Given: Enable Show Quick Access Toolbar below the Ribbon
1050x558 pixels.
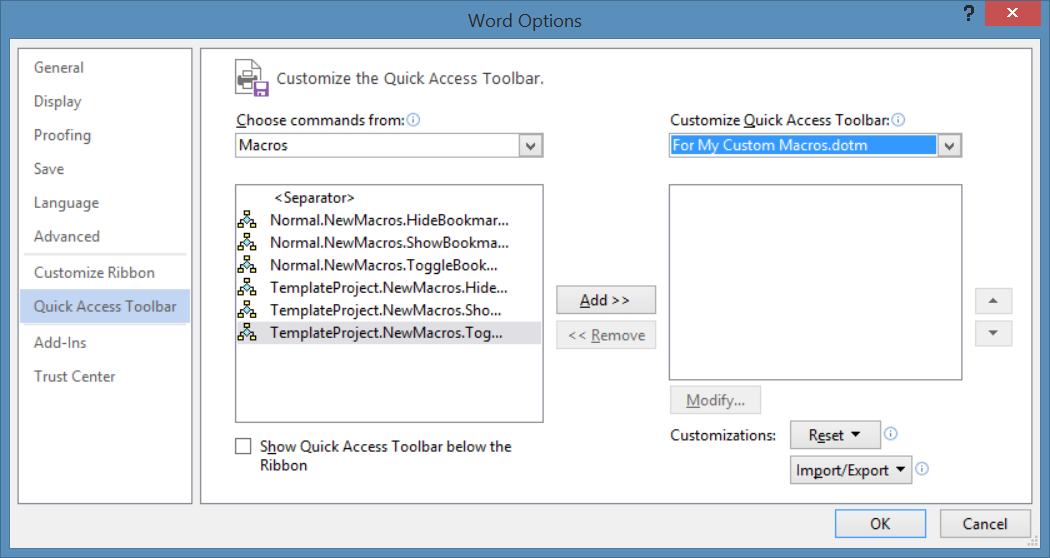Looking at the screenshot, I should coord(243,447).
